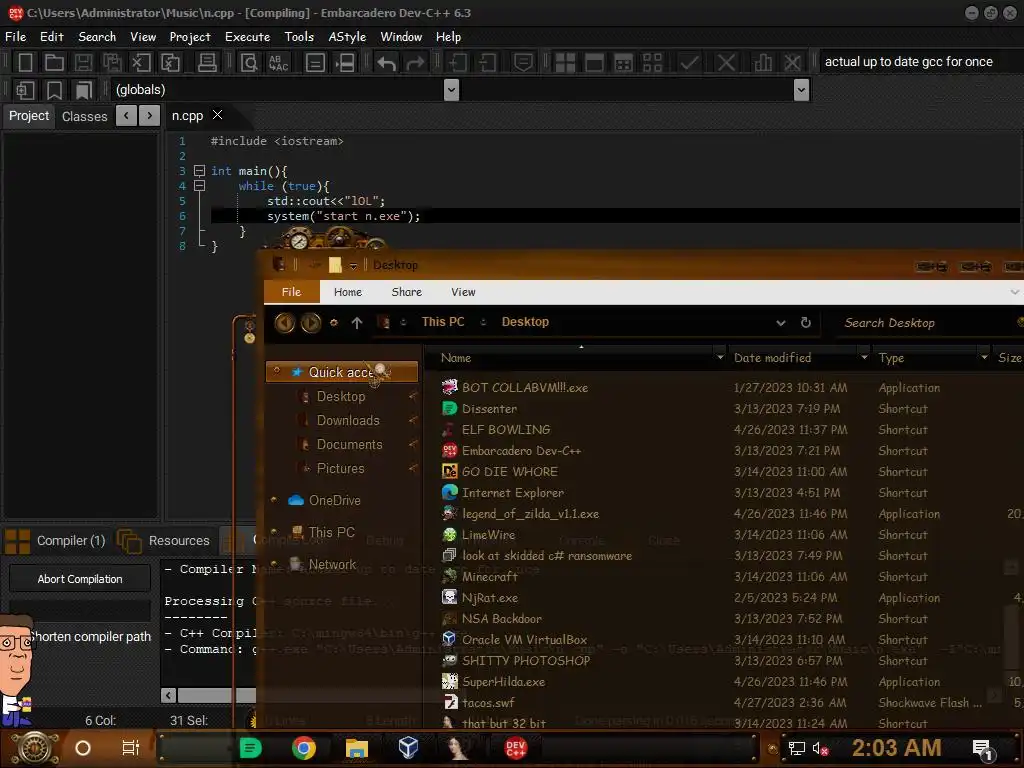Open Task View from the taskbar
This screenshot has height=768, width=1024.
pyautogui.click(x=131, y=747)
